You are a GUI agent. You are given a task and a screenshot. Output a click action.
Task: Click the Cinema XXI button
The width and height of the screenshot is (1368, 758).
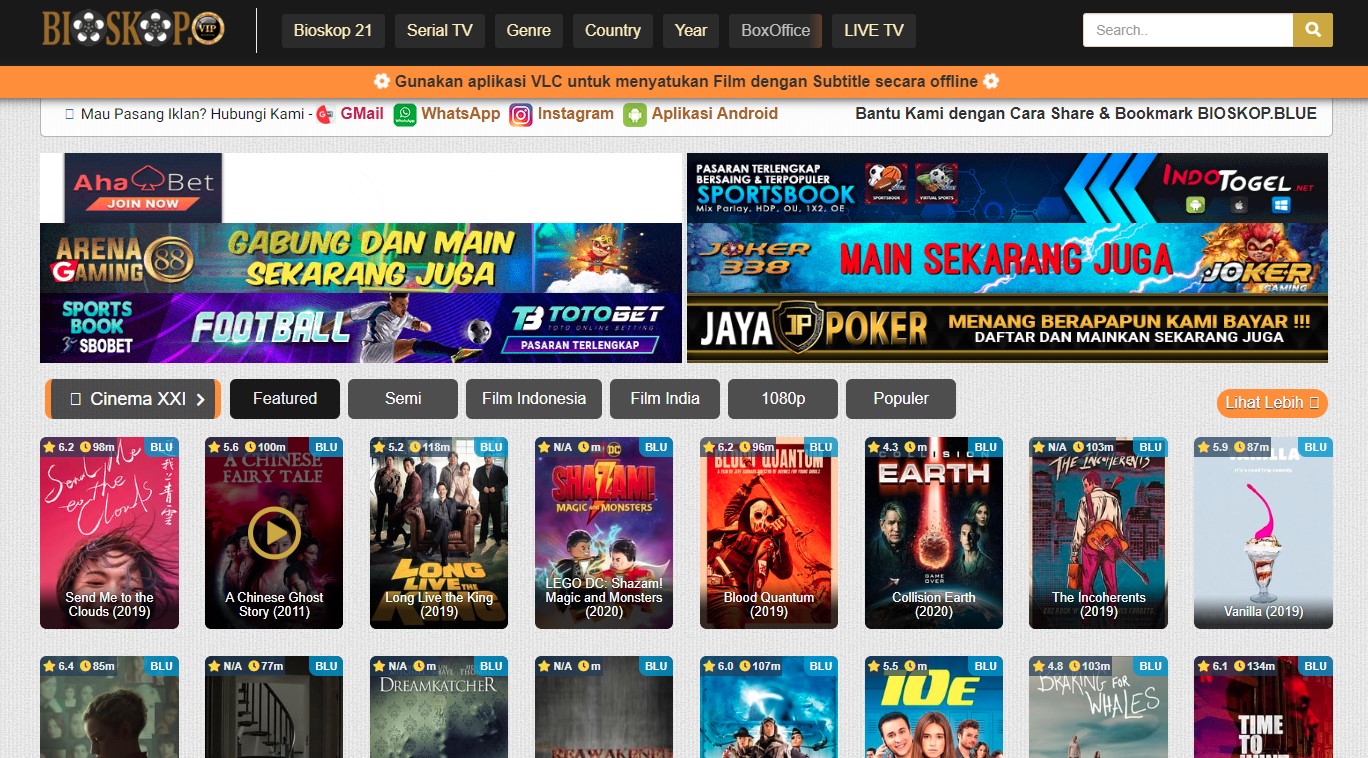point(133,399)
